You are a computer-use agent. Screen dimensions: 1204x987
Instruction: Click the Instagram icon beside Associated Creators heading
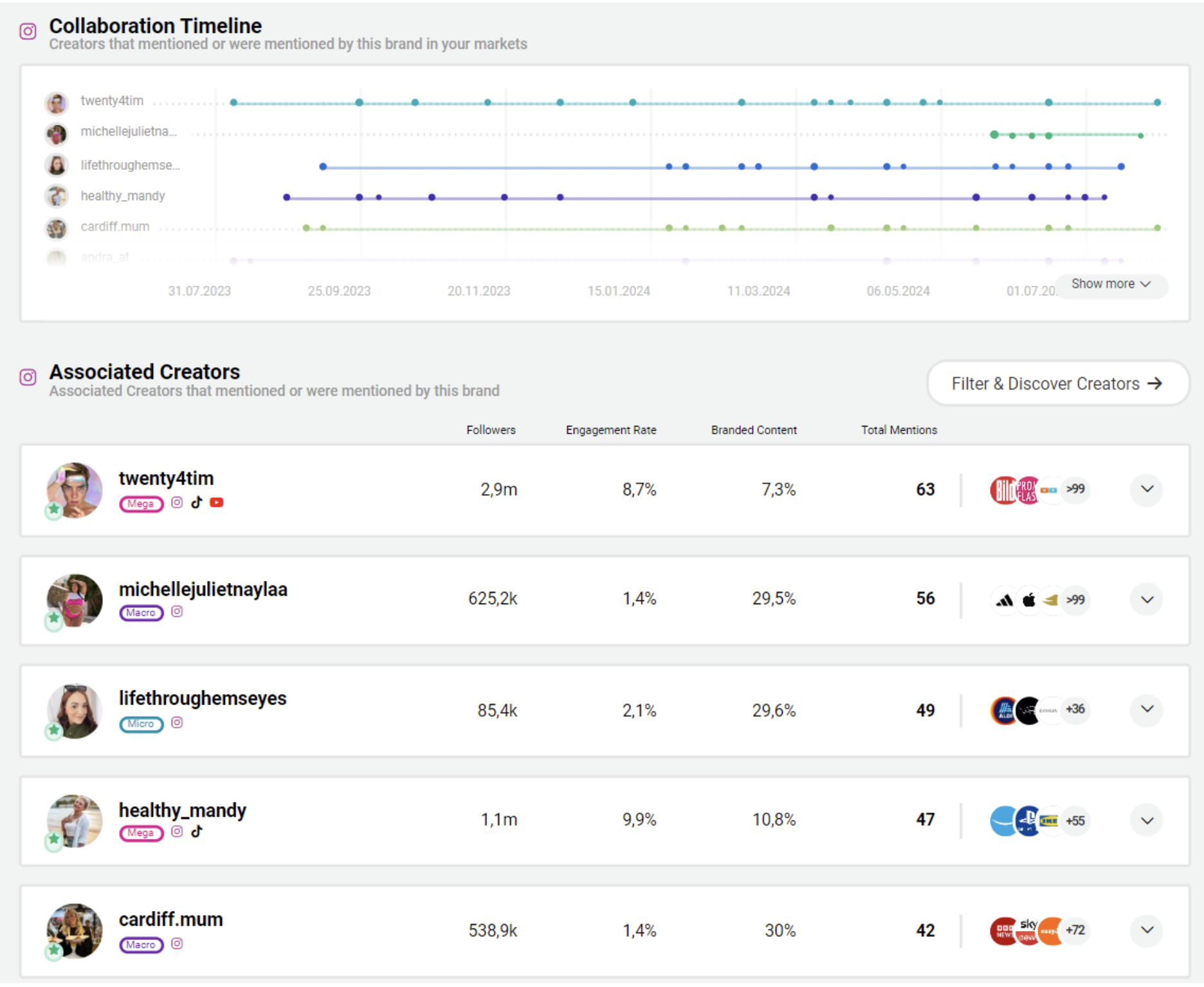coord(28,377)
